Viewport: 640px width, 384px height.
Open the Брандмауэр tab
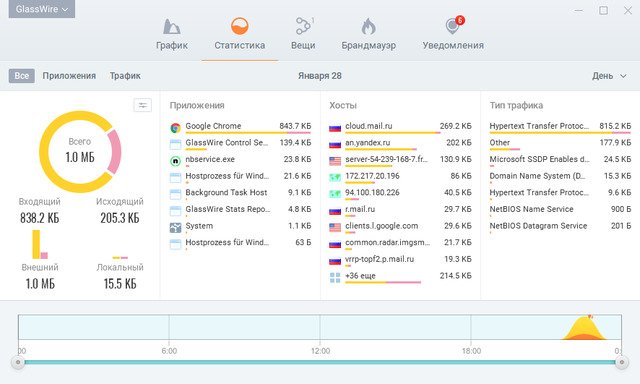coord(369,35)
